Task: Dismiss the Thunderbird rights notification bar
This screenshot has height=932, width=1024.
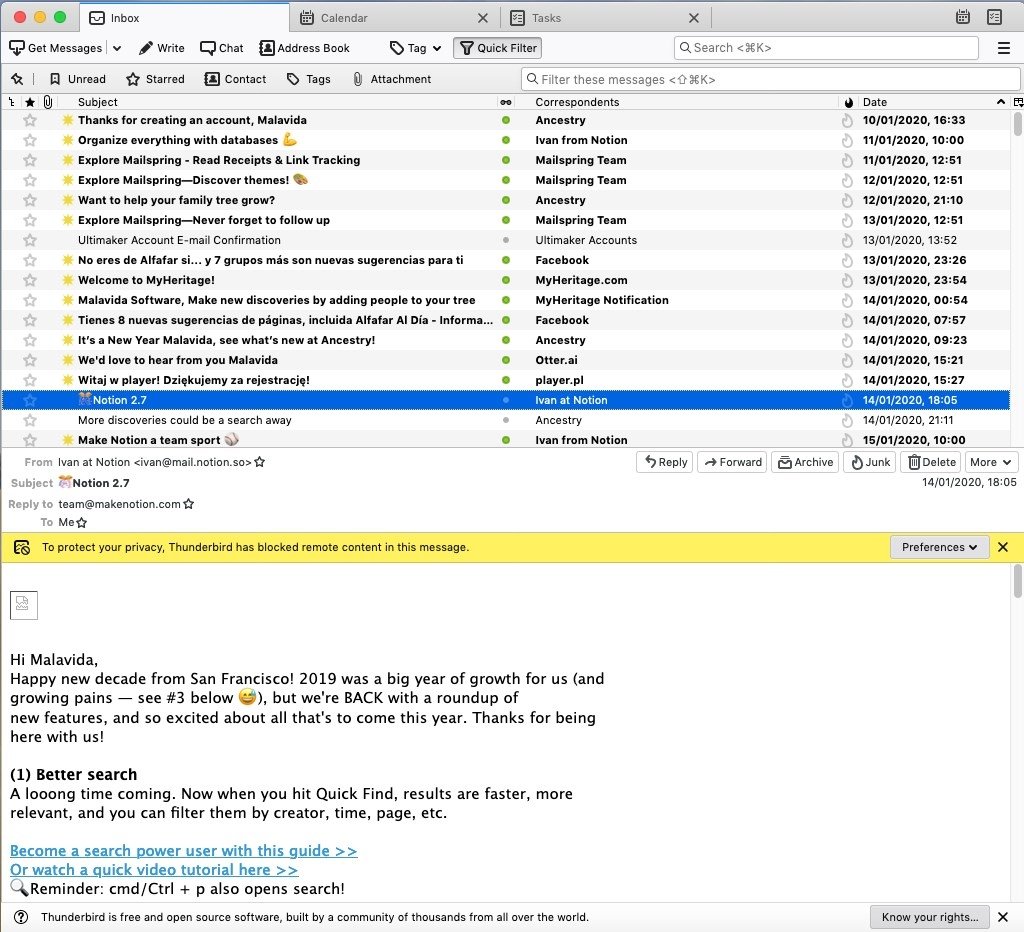Action: [1003, 917]
